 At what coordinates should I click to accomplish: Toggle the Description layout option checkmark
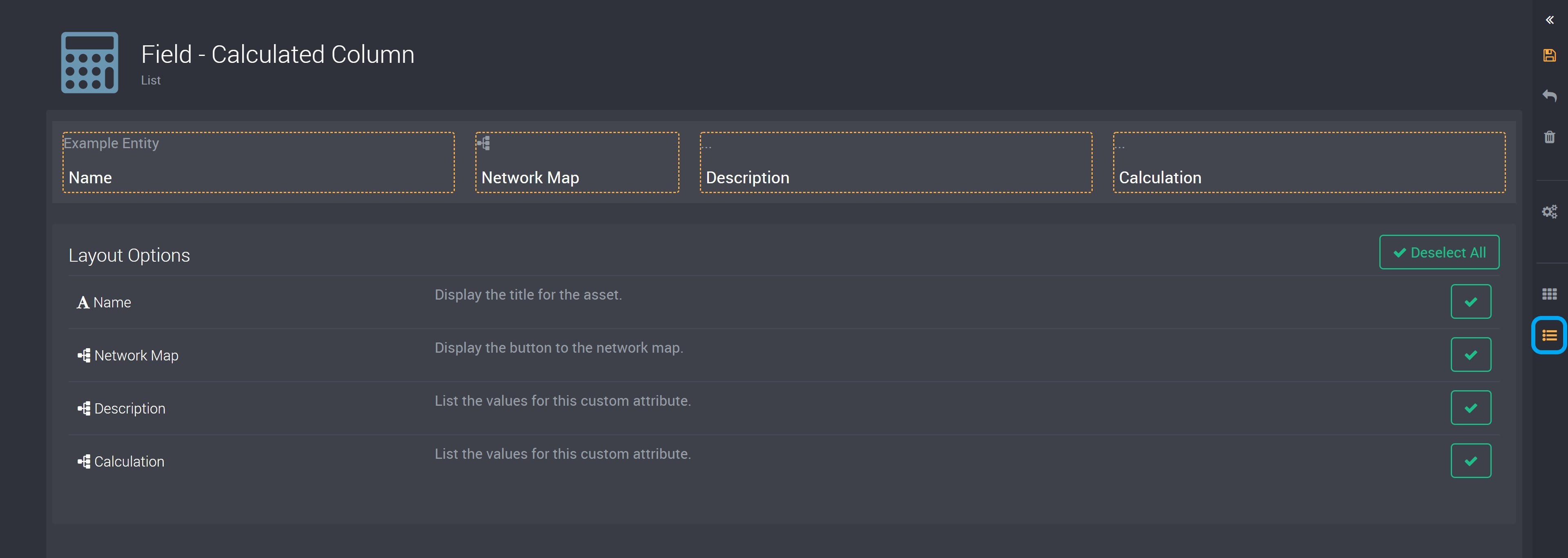click(1470, 408)
